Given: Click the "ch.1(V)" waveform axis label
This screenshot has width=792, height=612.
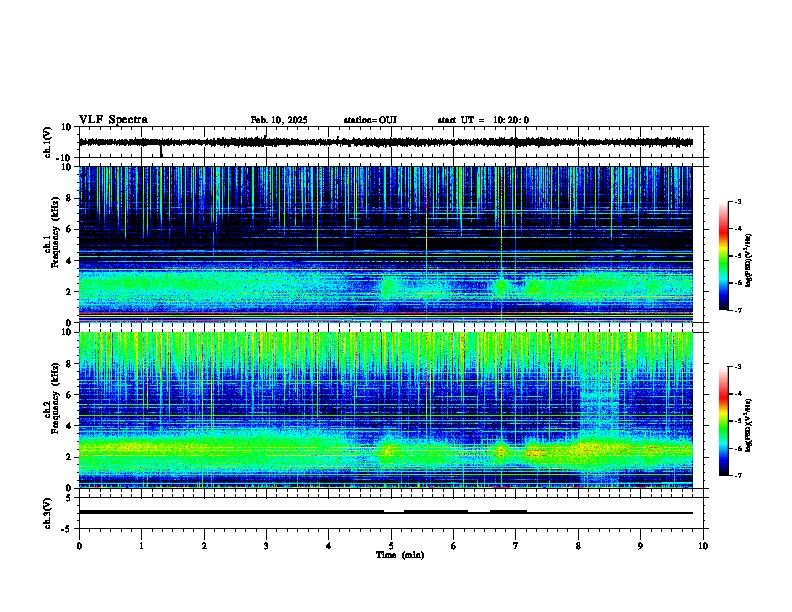Looking at the screenshot, I should [48, 142].
